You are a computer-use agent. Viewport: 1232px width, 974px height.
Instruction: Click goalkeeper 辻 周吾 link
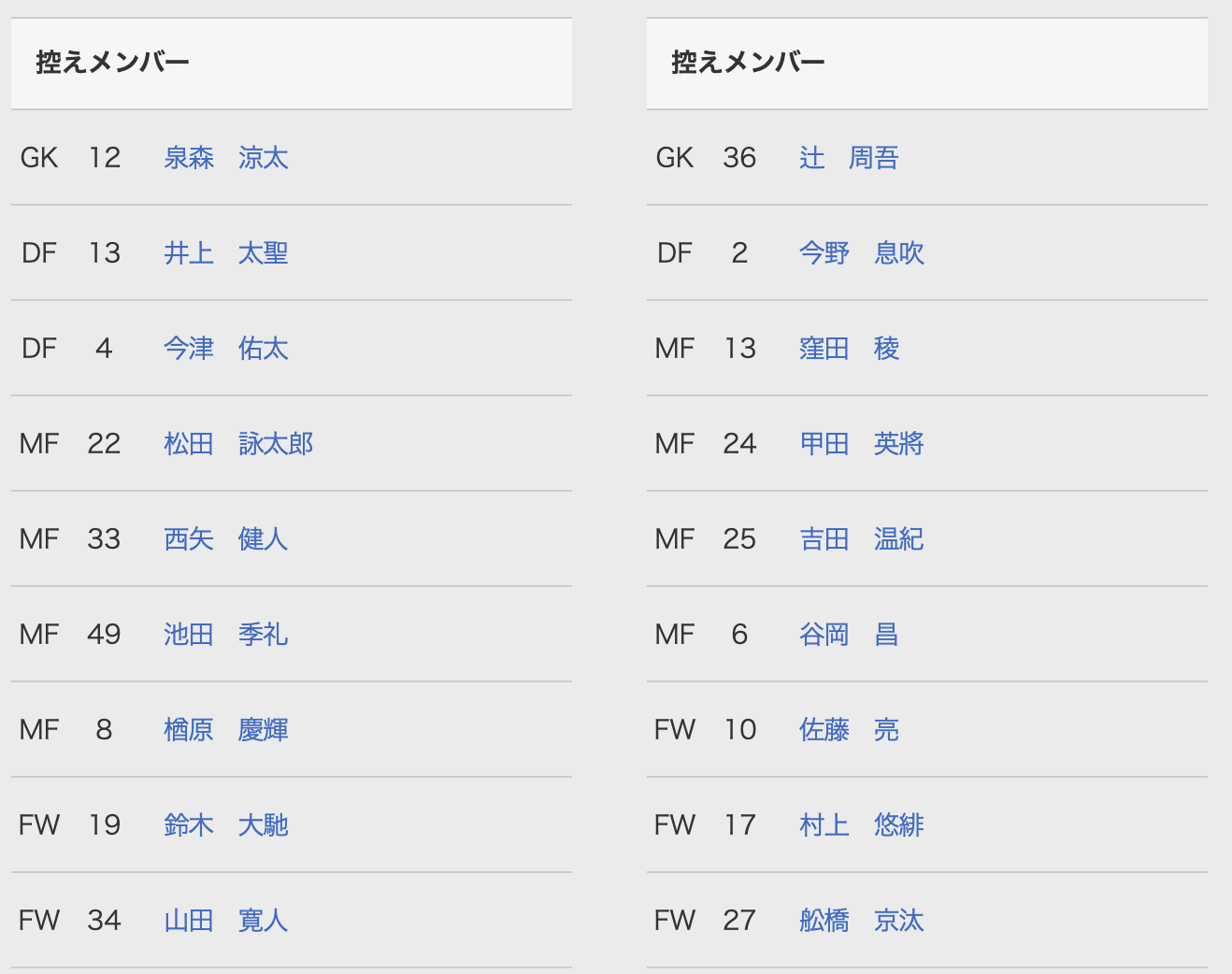848,158
